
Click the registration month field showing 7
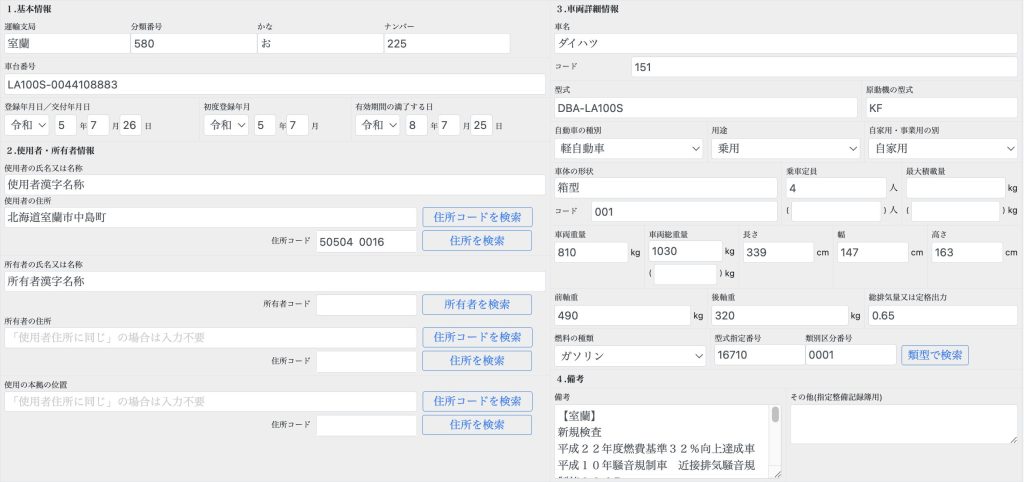(x=98, y=125)
